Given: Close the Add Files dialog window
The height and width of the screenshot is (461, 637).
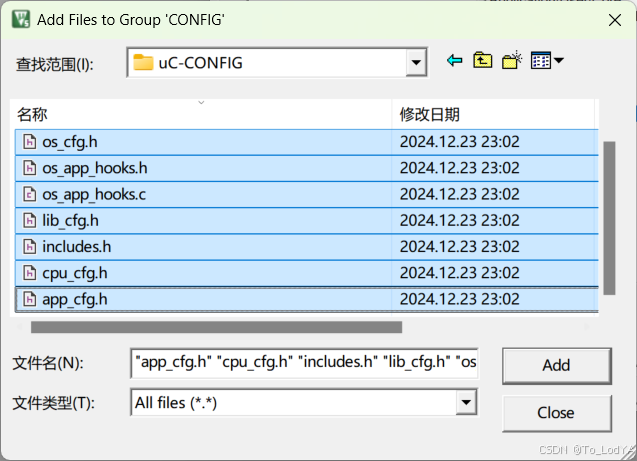Looking at the screenshot, I should [x=615, y=20].
